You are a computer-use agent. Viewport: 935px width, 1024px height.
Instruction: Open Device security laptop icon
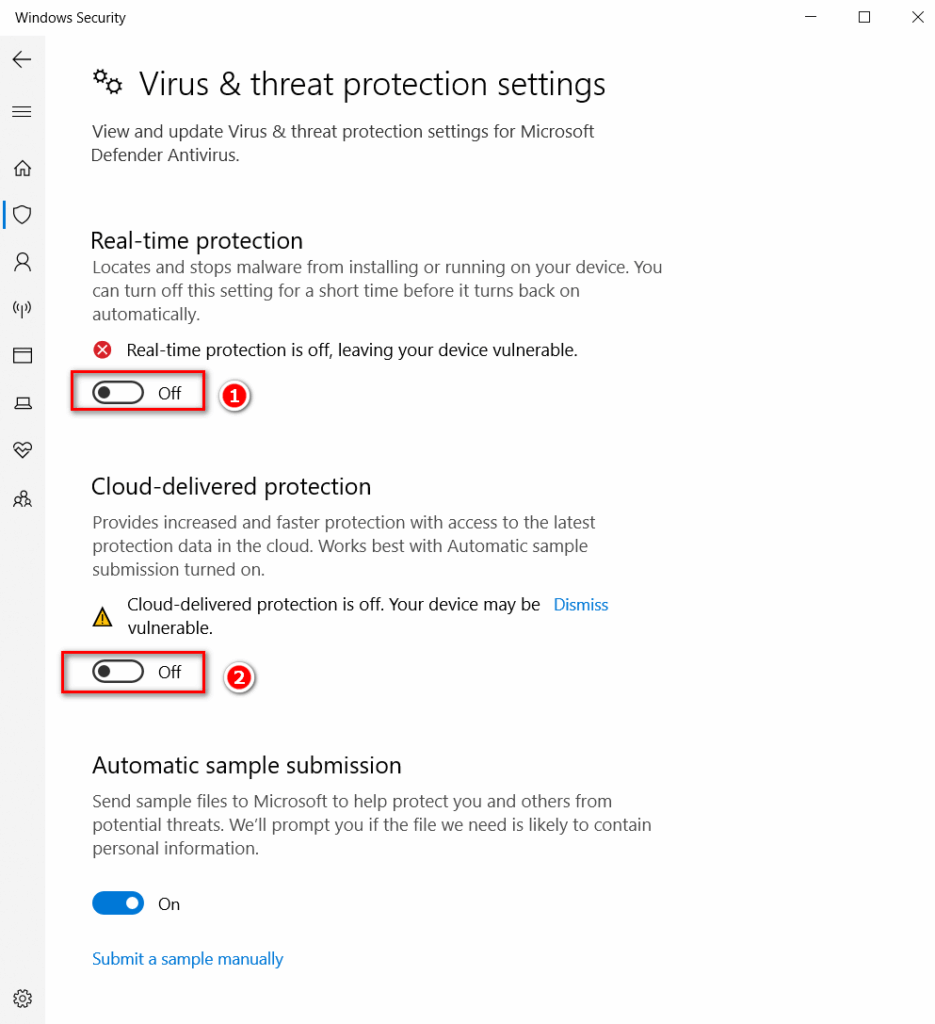point(22,403)
